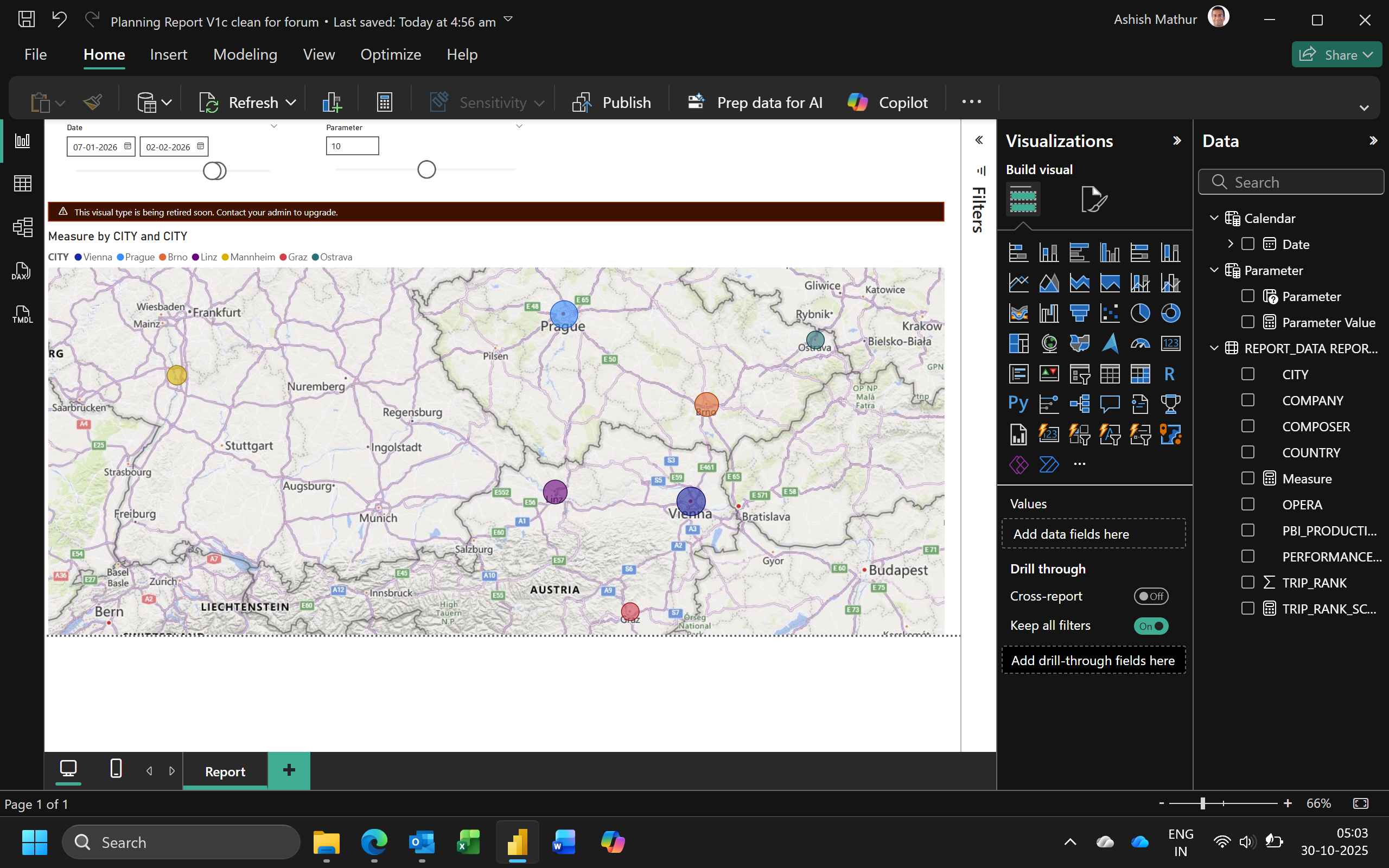Click the Format visual pen icon
The image size is (1389, 868).
1094,199
